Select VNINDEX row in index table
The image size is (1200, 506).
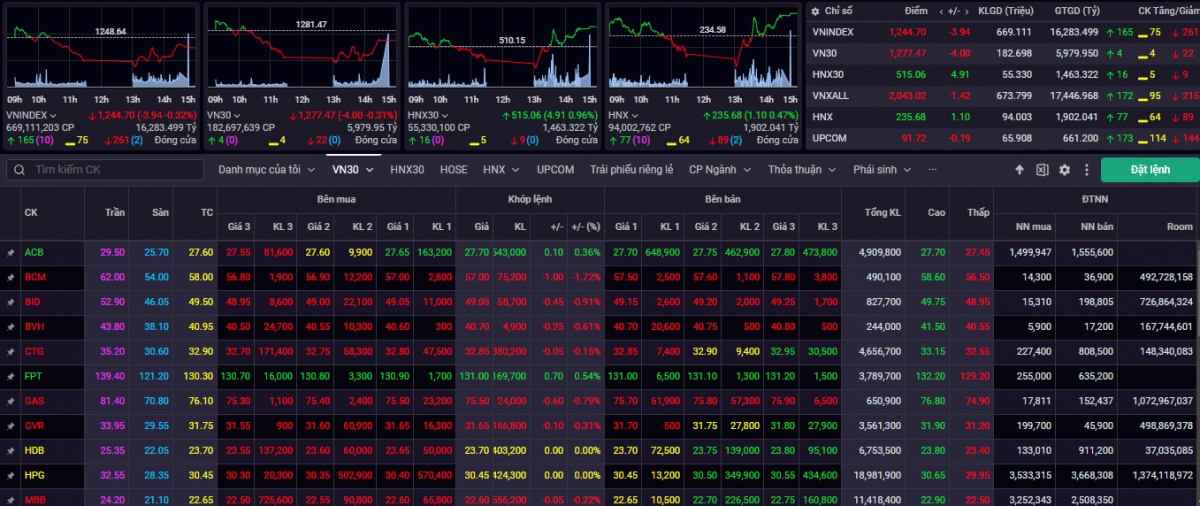click(1003, 32)
